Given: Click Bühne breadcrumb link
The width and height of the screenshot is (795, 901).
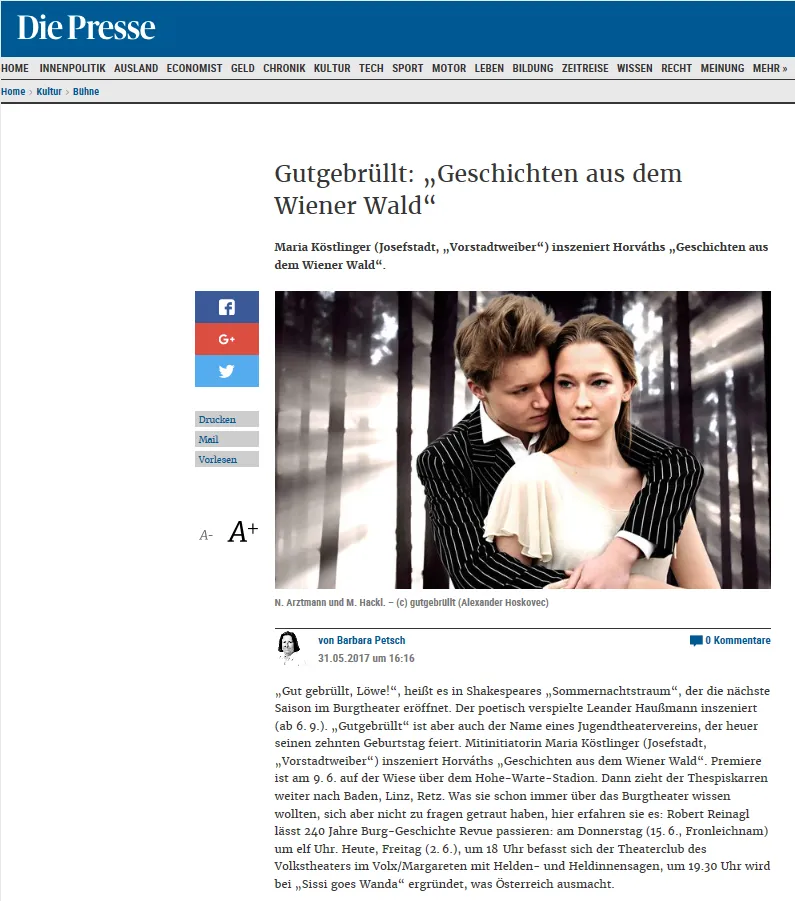Looking at the screenshot, I should (86, 91).
